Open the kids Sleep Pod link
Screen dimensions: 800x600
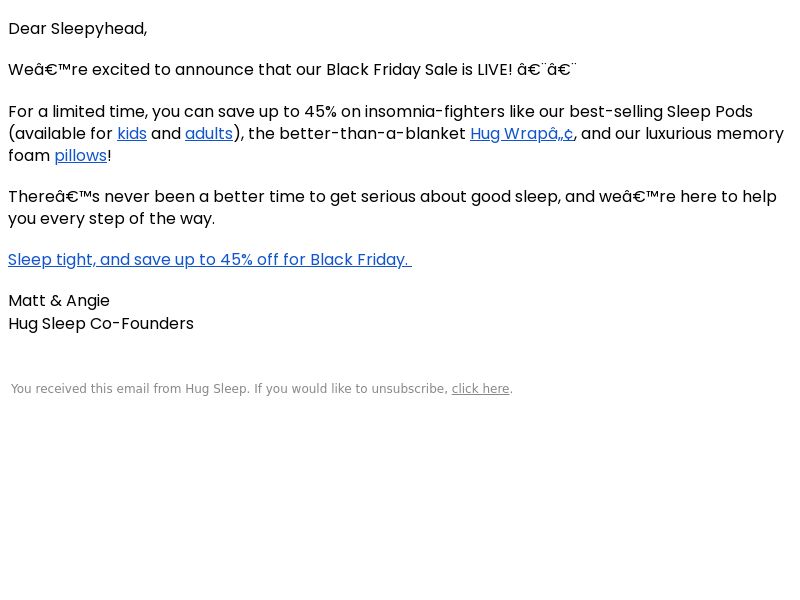132,134
